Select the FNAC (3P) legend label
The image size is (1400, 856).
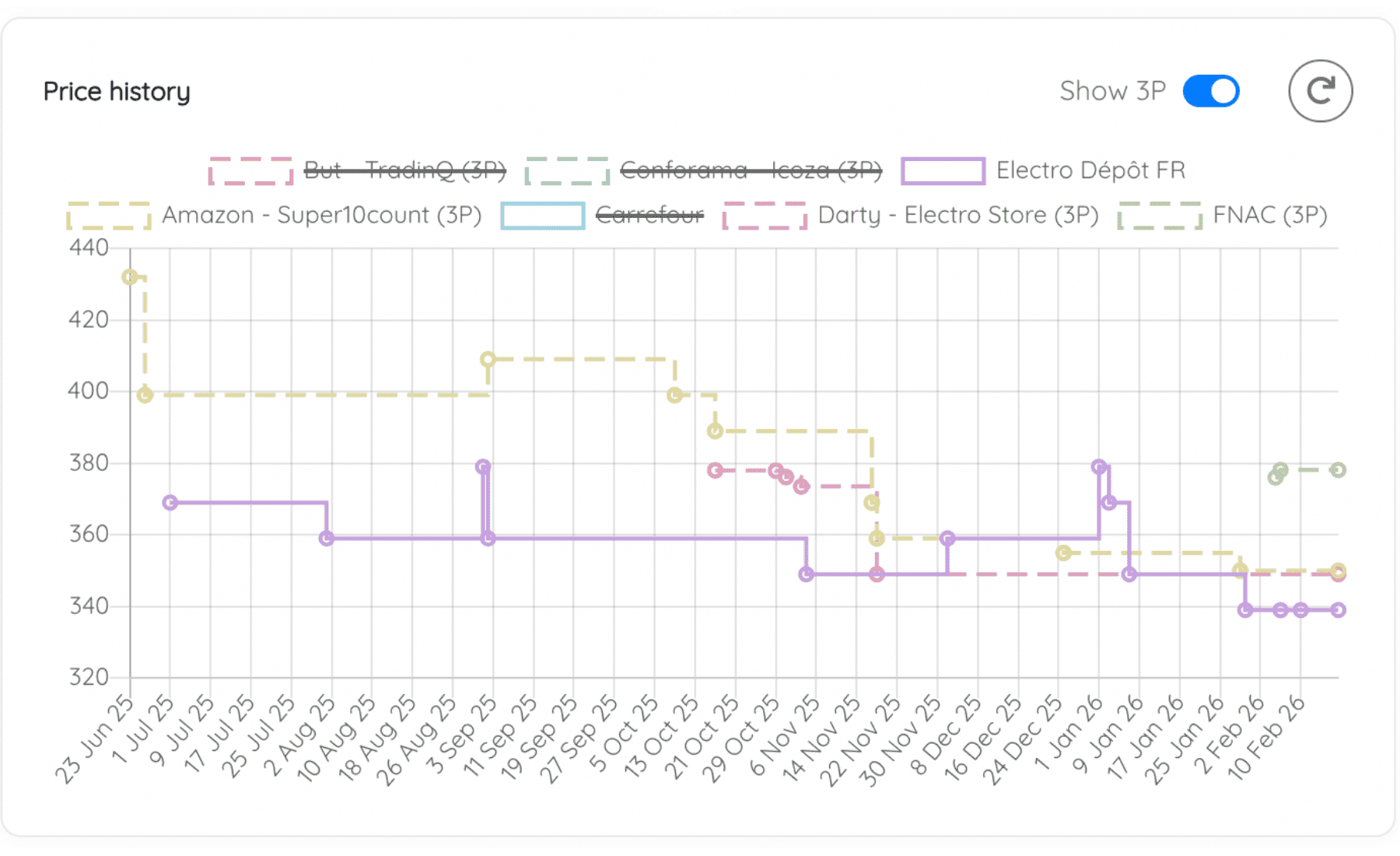pos(1270,215)
